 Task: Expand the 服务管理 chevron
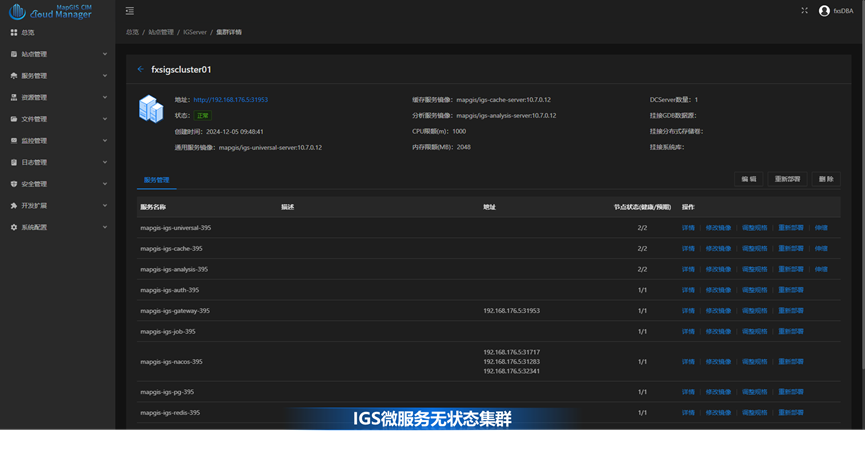pyautogui.click(x=105, y=76)
